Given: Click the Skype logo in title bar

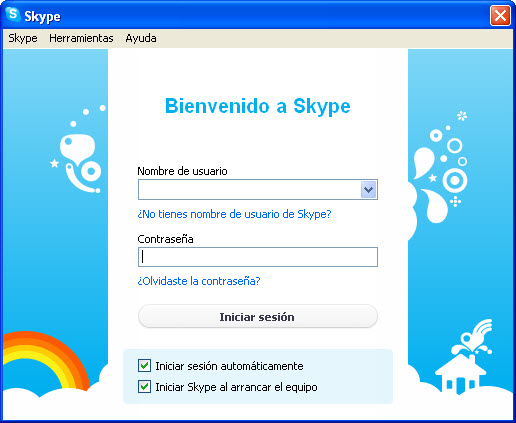Looking at the screenshot, I should coord(13,15).
